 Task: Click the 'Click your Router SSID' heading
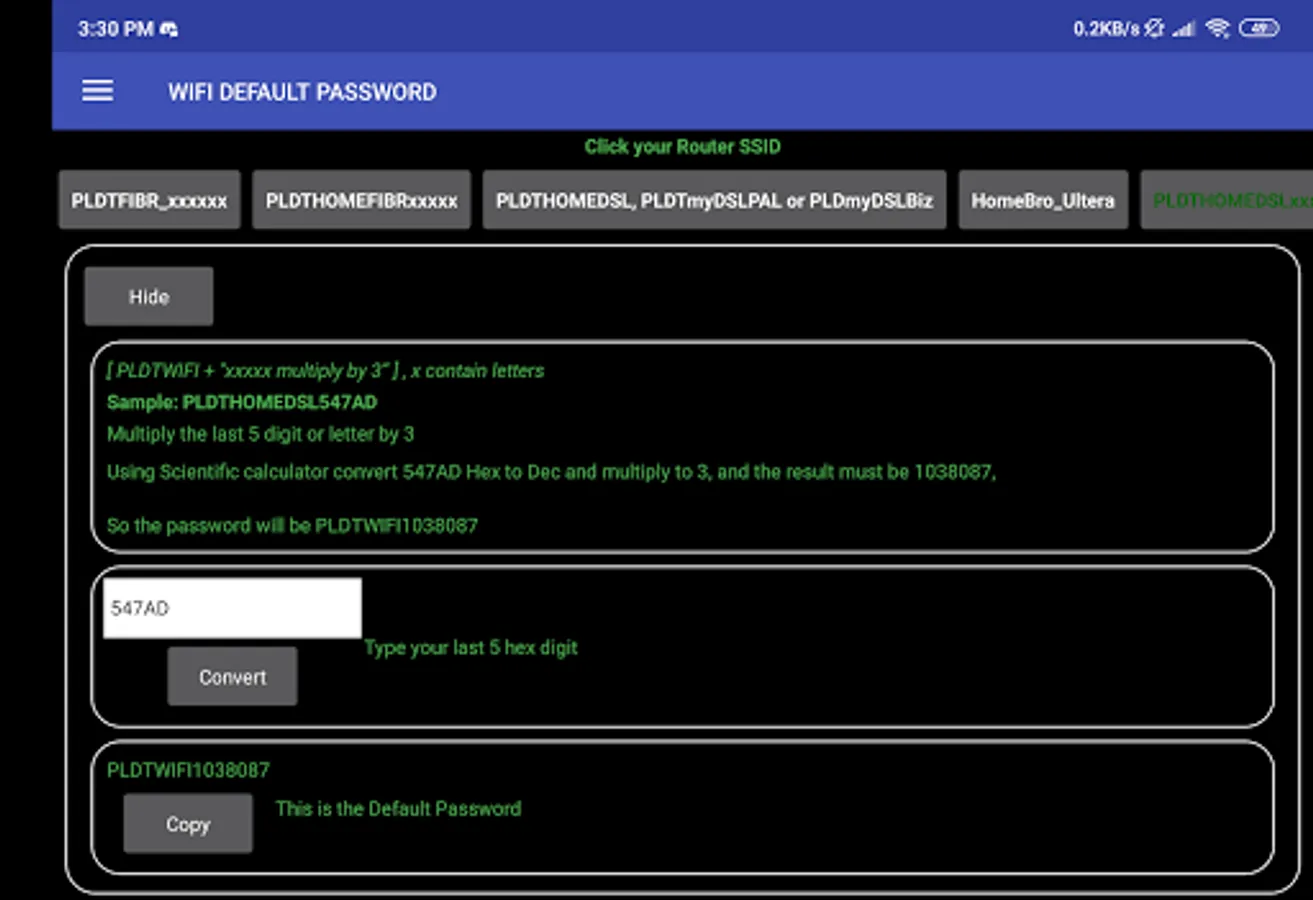pyautogui.click(x=682, y=147)
